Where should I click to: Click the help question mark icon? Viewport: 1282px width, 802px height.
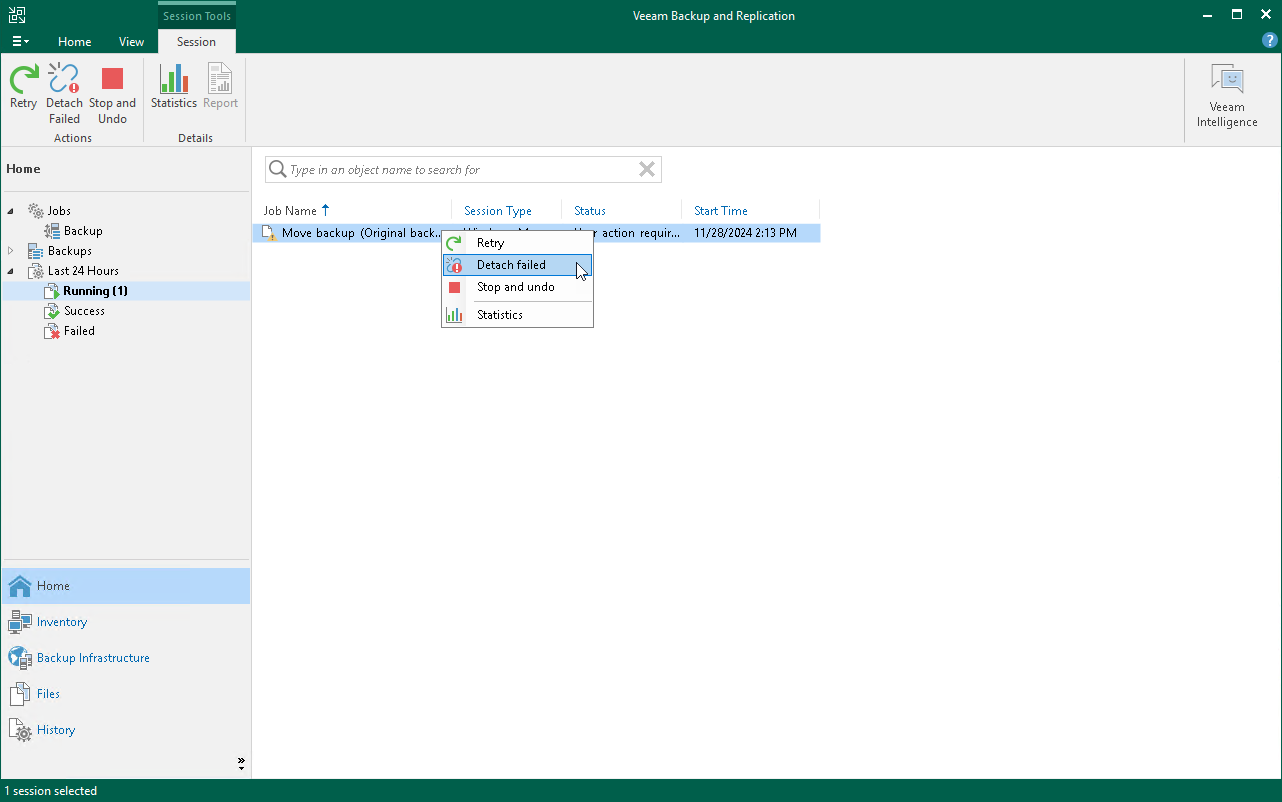[1270, 41]
